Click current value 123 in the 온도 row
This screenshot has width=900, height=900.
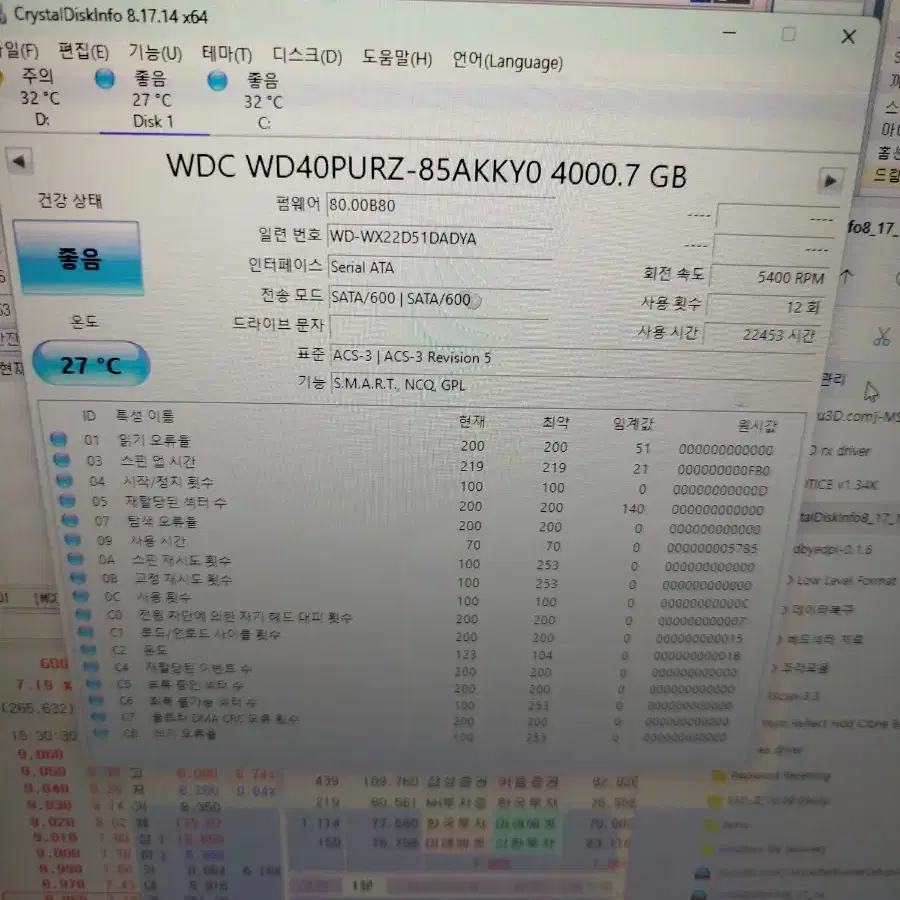pos(466,654)
